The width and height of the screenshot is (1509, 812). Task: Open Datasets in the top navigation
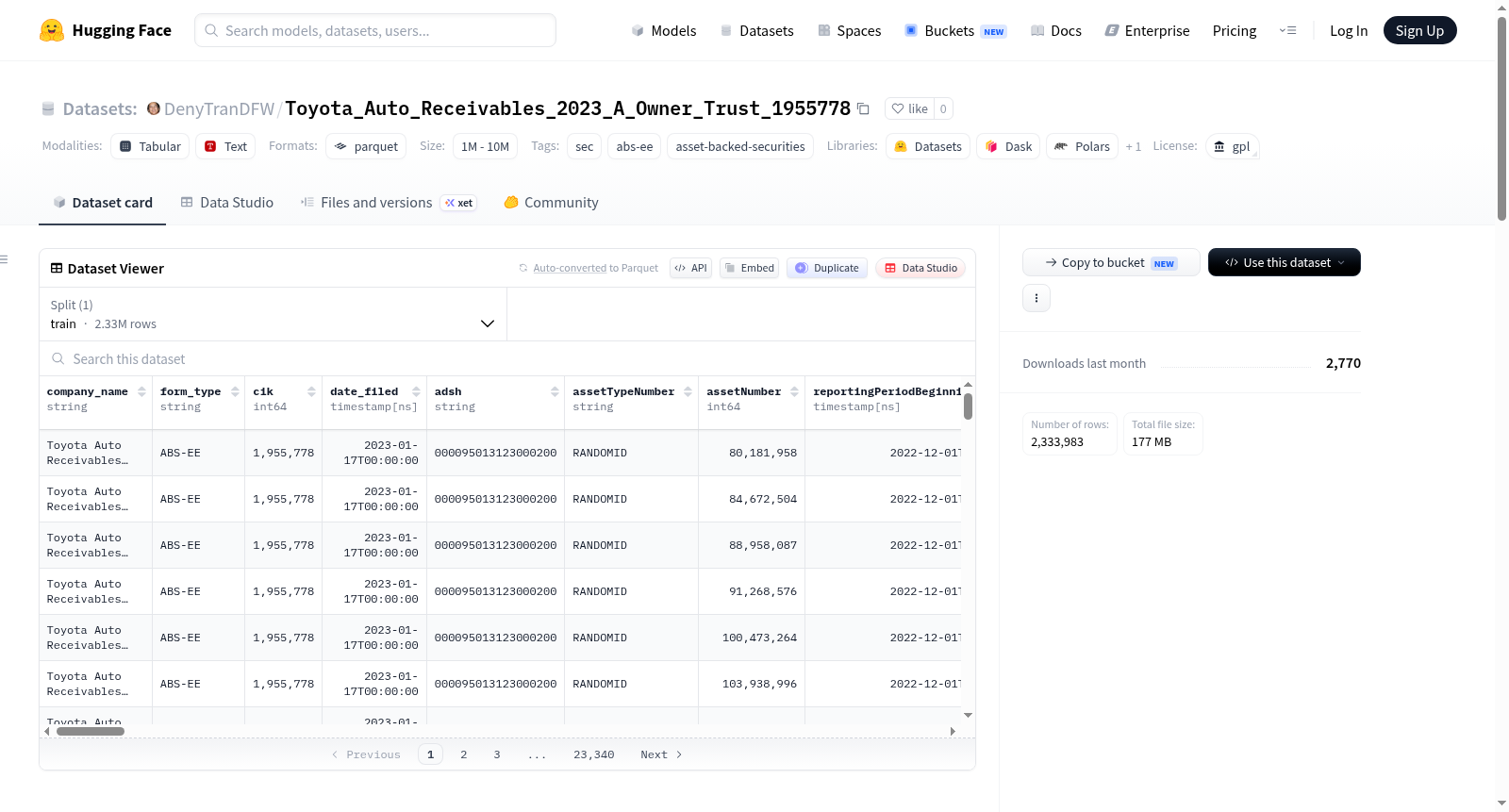point(757,30)
